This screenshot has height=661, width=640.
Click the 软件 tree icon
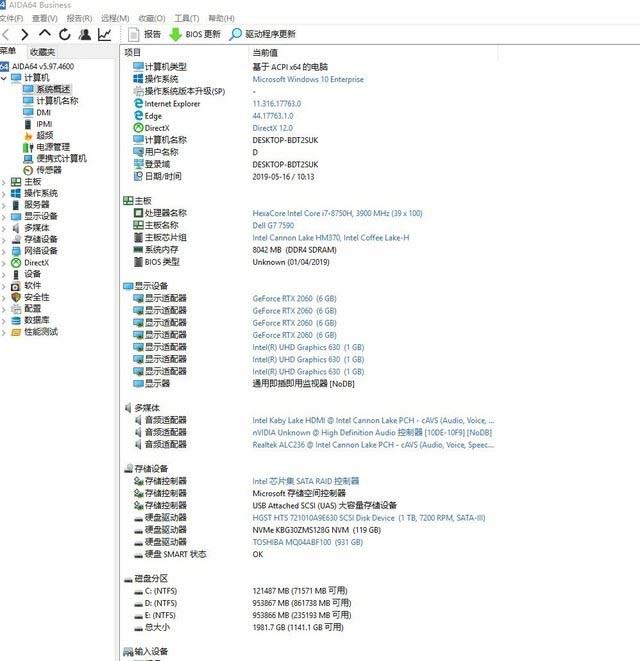click(16, 286)
